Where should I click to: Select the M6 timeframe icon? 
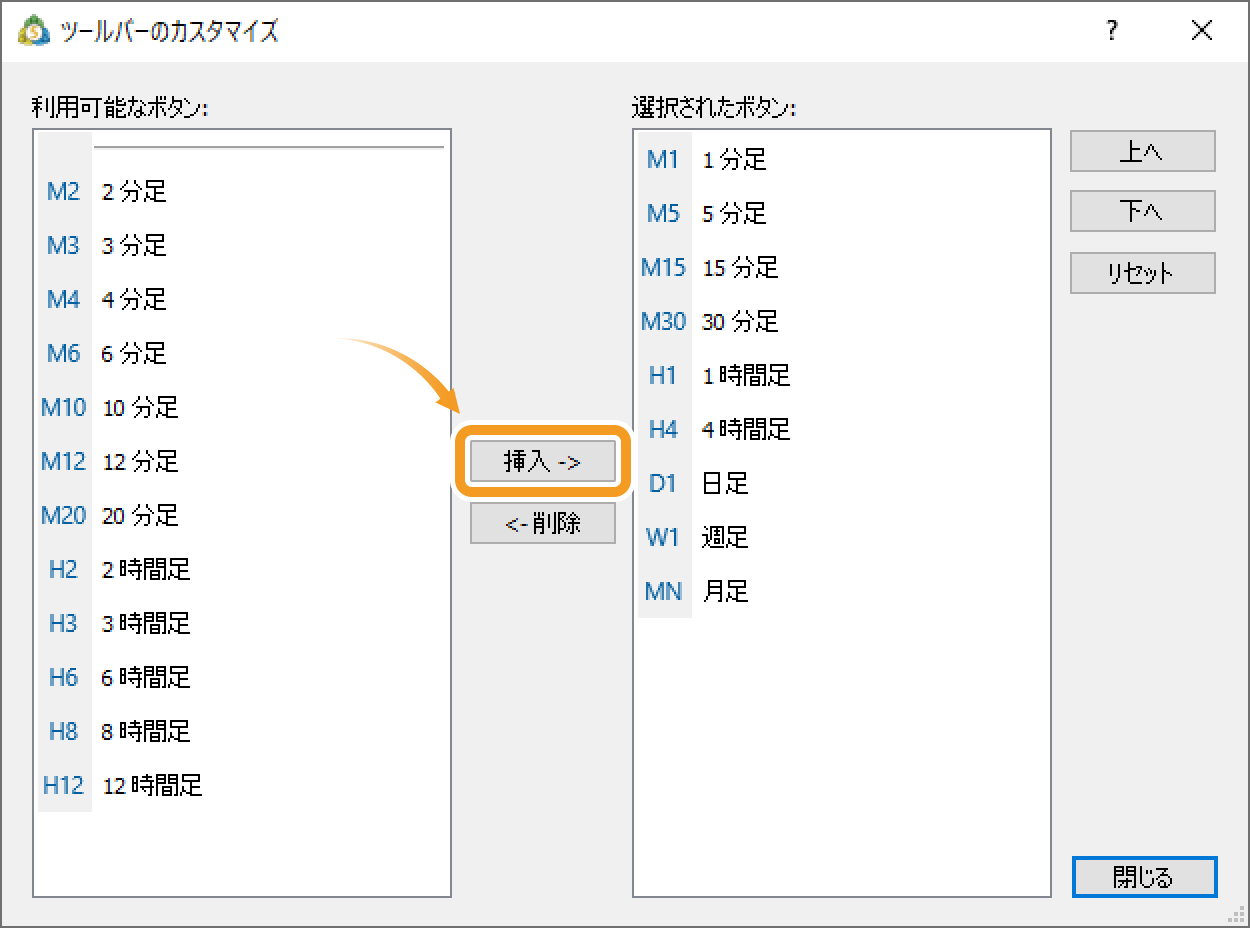point(63,354)
